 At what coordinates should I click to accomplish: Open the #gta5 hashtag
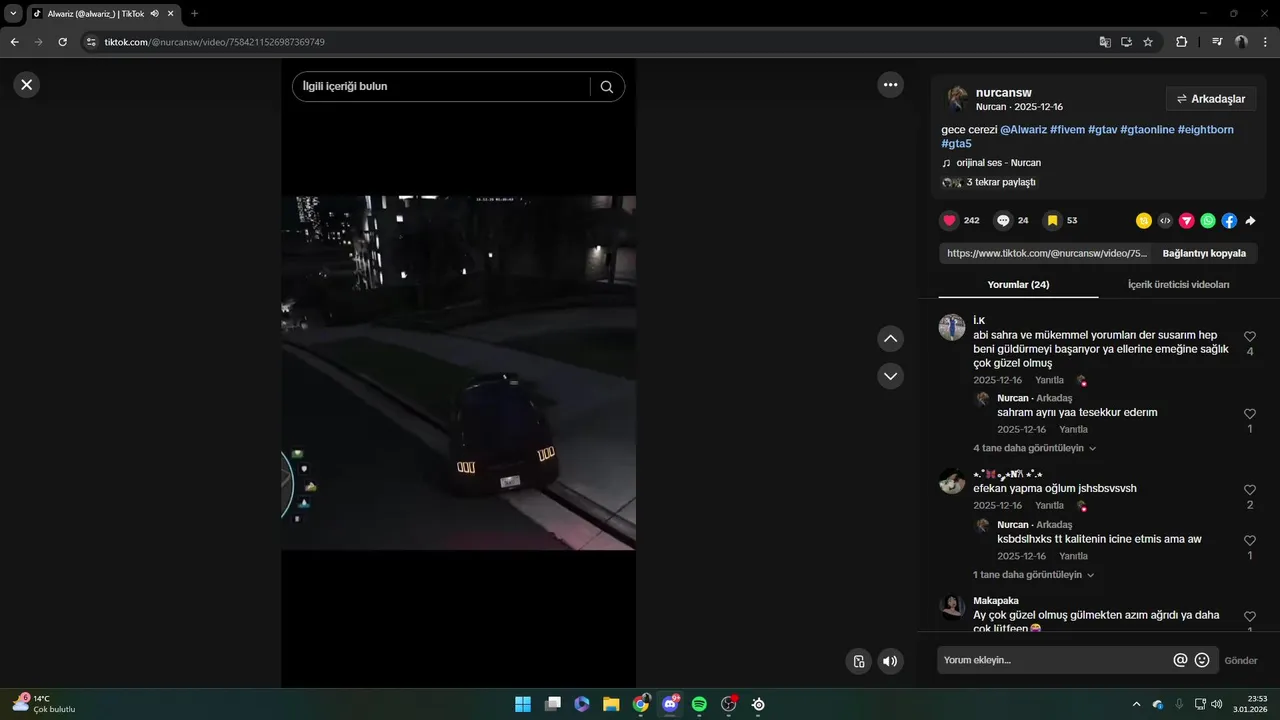(956, 144)
